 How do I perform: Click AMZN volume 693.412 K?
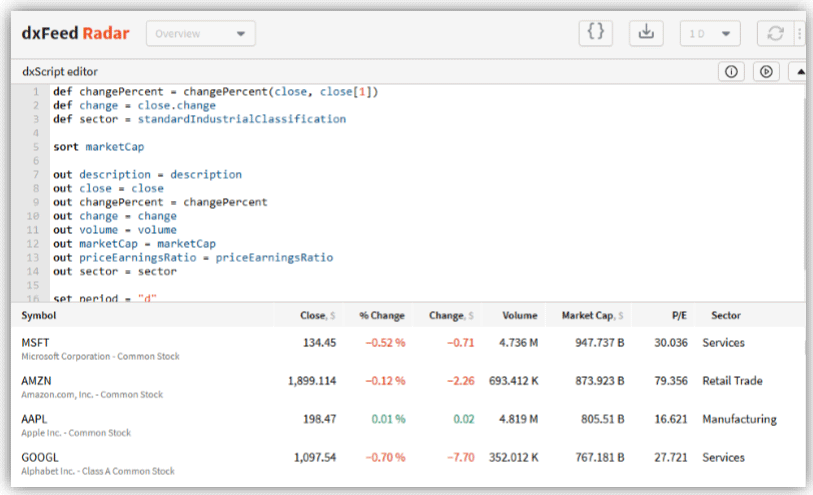pyautogui.click(x=513, y=381)
